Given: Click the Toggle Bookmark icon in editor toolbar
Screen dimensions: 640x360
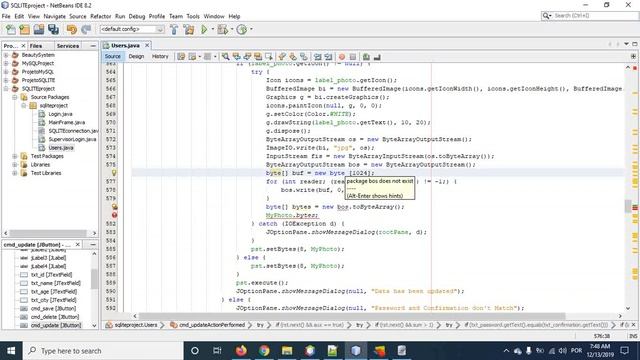Looking at the screenshot, I should click(304, 57).
